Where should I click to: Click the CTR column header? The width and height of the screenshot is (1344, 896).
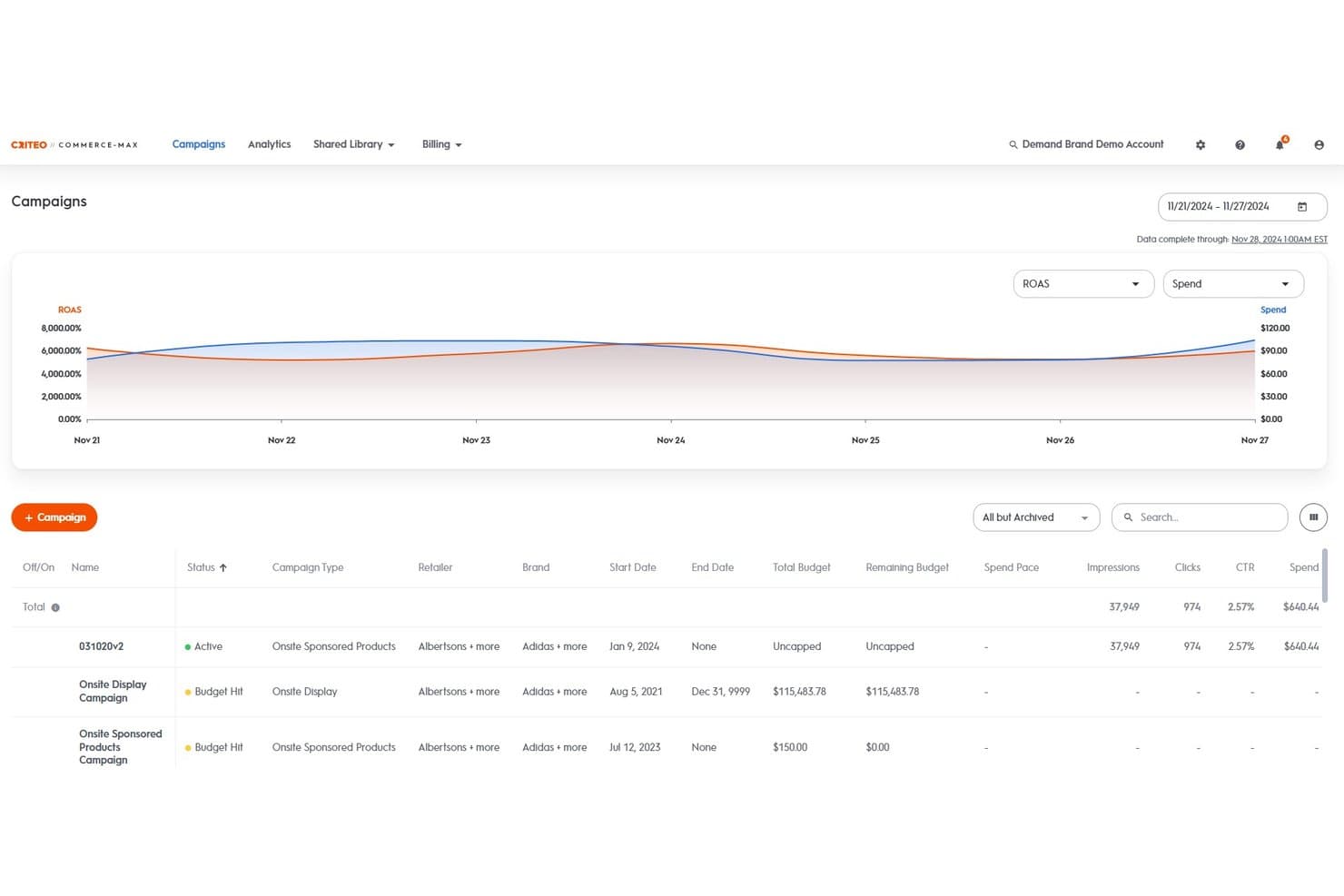point(1245,567)
